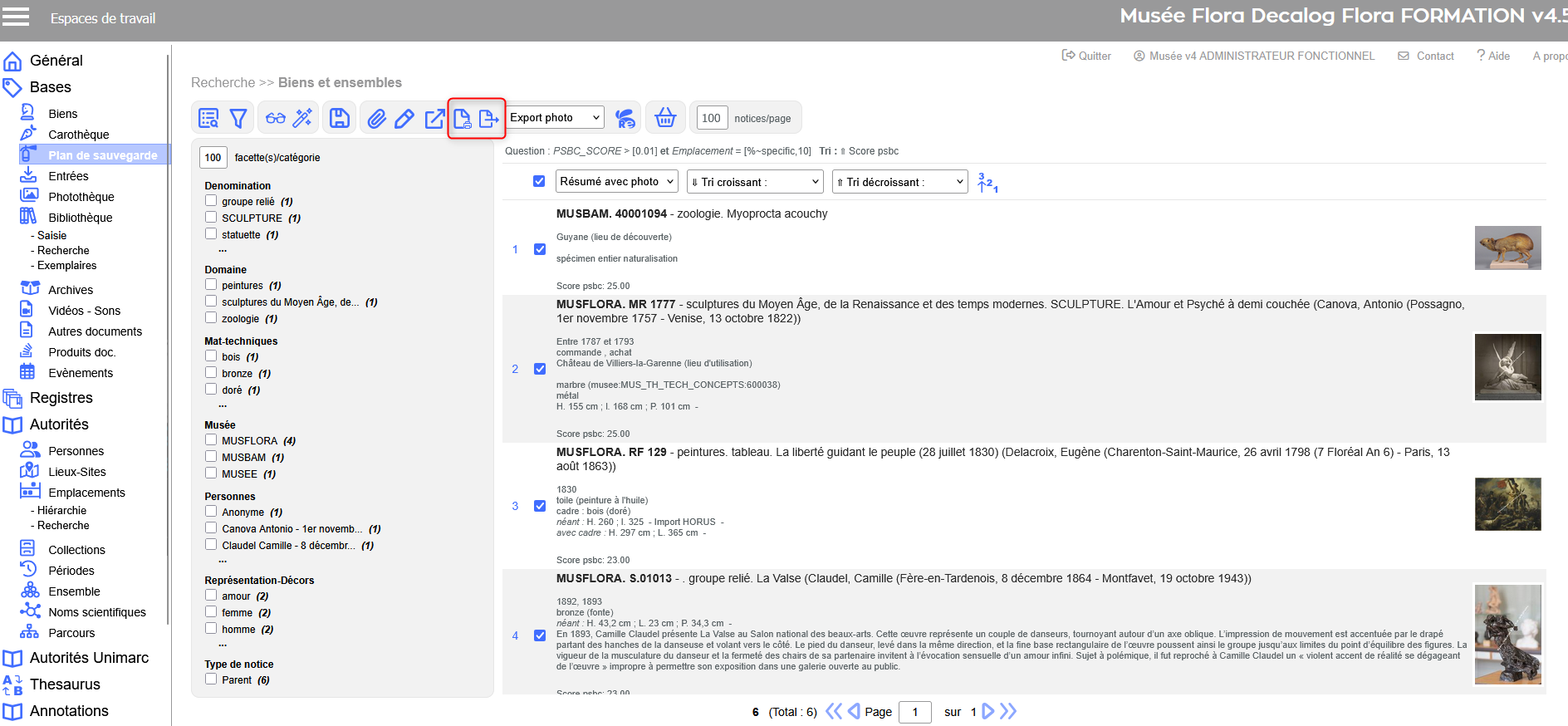Viewport: 1568px width, 726px height.
Task: Click the print document icon
Action: tap(463, 119)
